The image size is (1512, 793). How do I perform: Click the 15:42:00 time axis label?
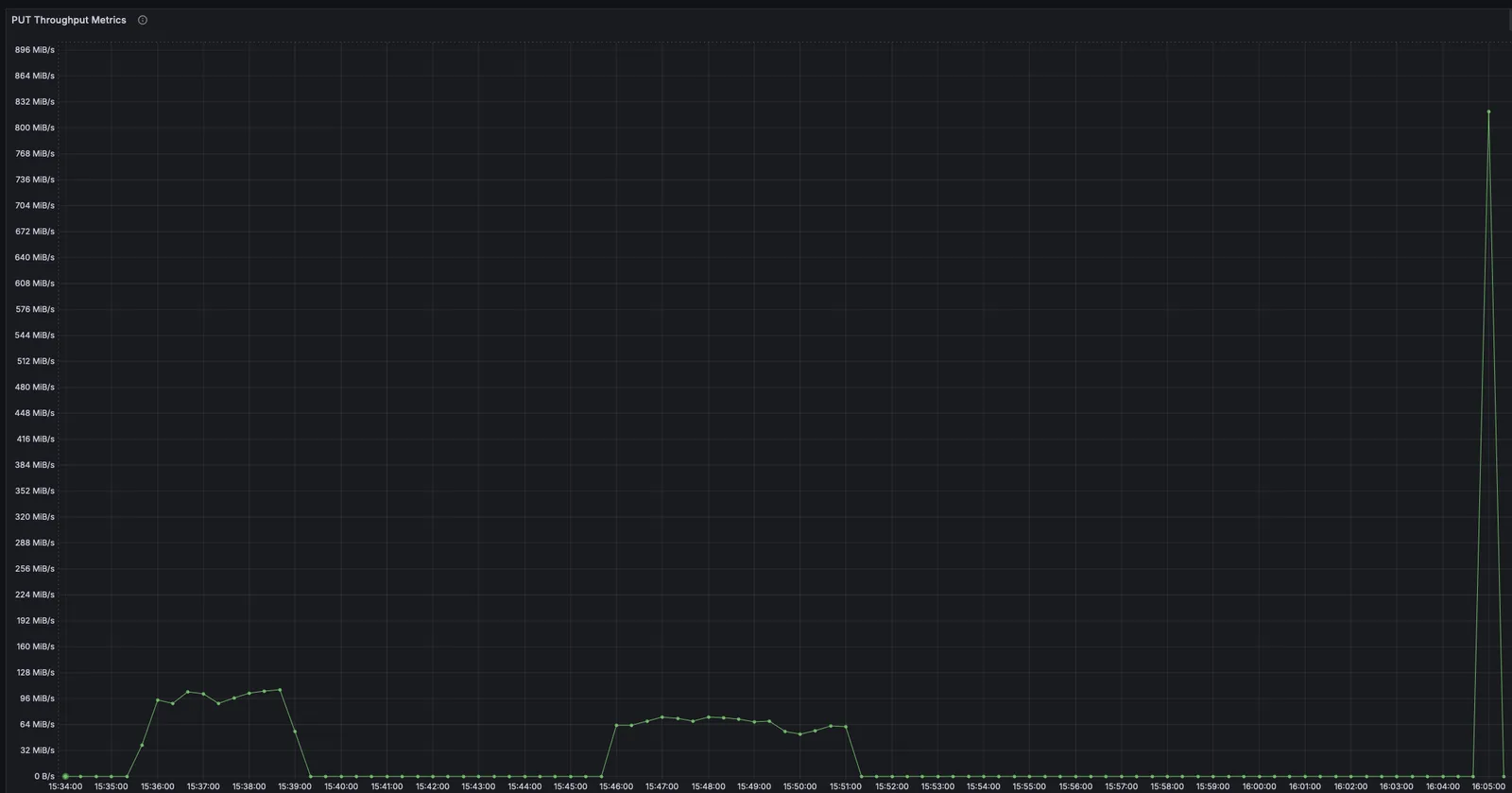tap(433, 786)
